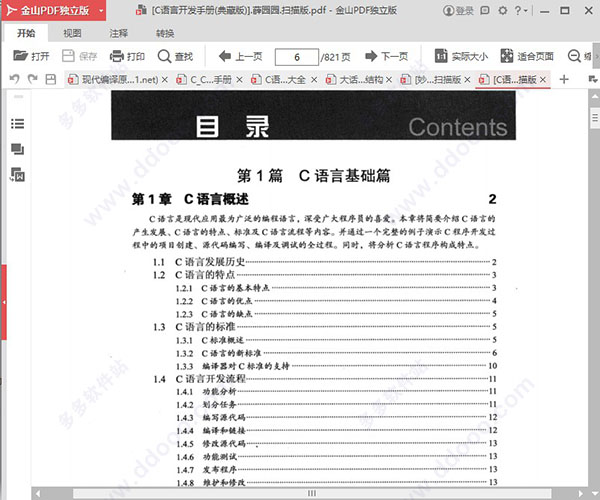The image size is (600, 500).
Task: Click heading 第1章 C语言概述
Action: [190, 199]
